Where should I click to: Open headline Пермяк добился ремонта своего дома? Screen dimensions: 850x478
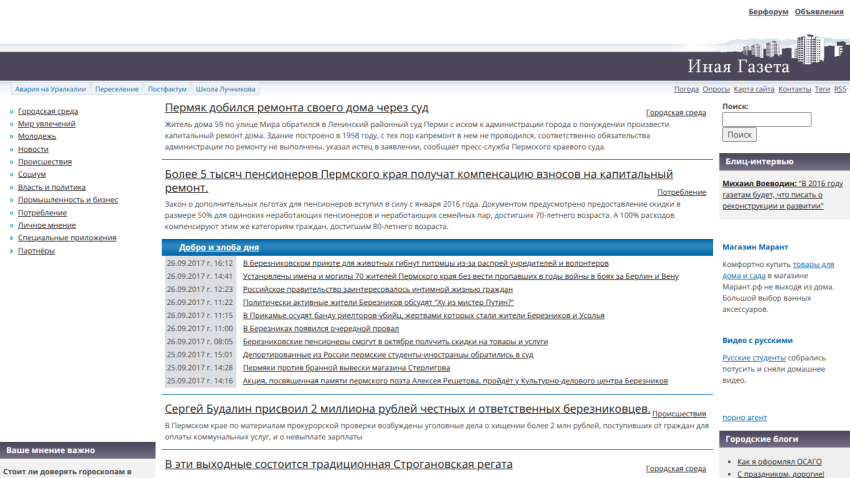tap(297, 108)
